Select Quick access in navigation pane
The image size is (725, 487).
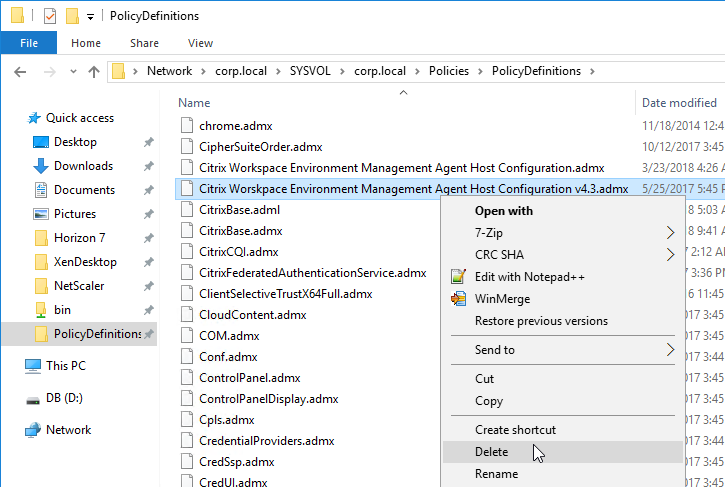tap(80, 118)
